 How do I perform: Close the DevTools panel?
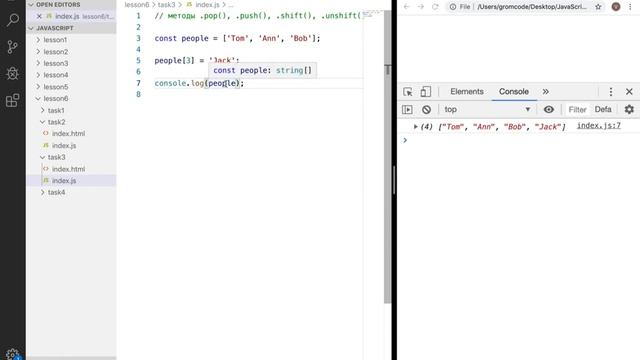[x=629, y=92]
